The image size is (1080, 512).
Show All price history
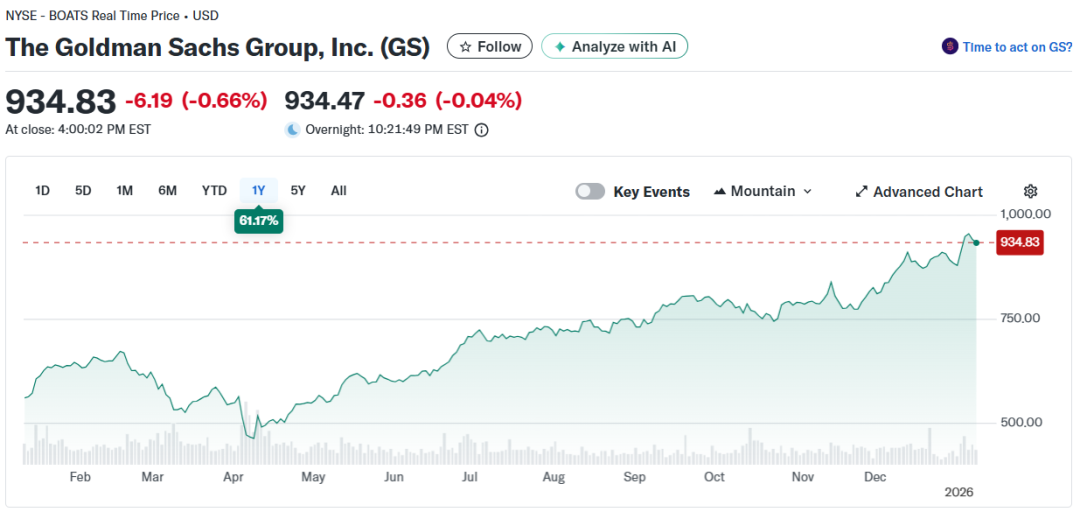(339, 191)
